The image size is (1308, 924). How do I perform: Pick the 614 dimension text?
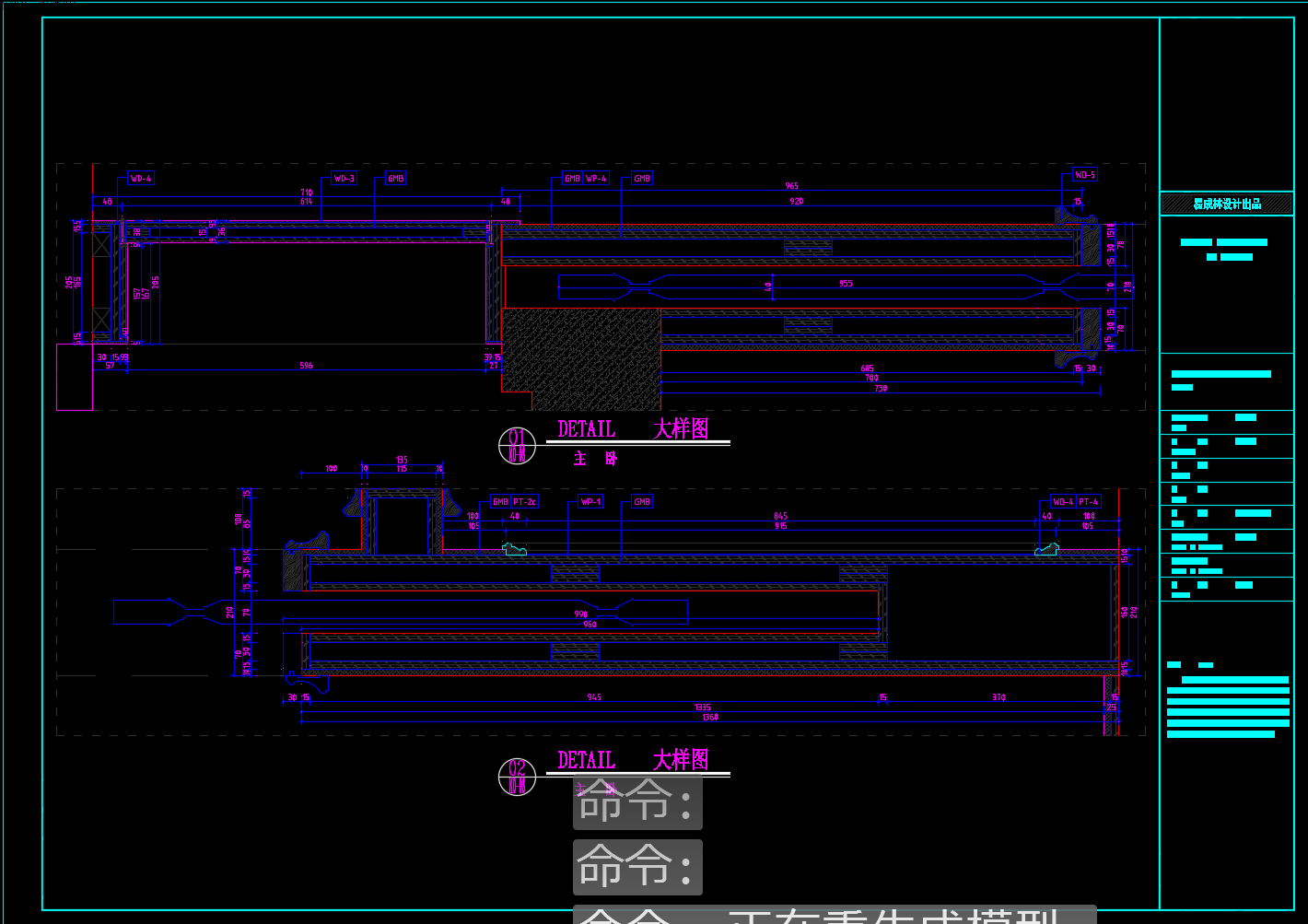(306, 201)
